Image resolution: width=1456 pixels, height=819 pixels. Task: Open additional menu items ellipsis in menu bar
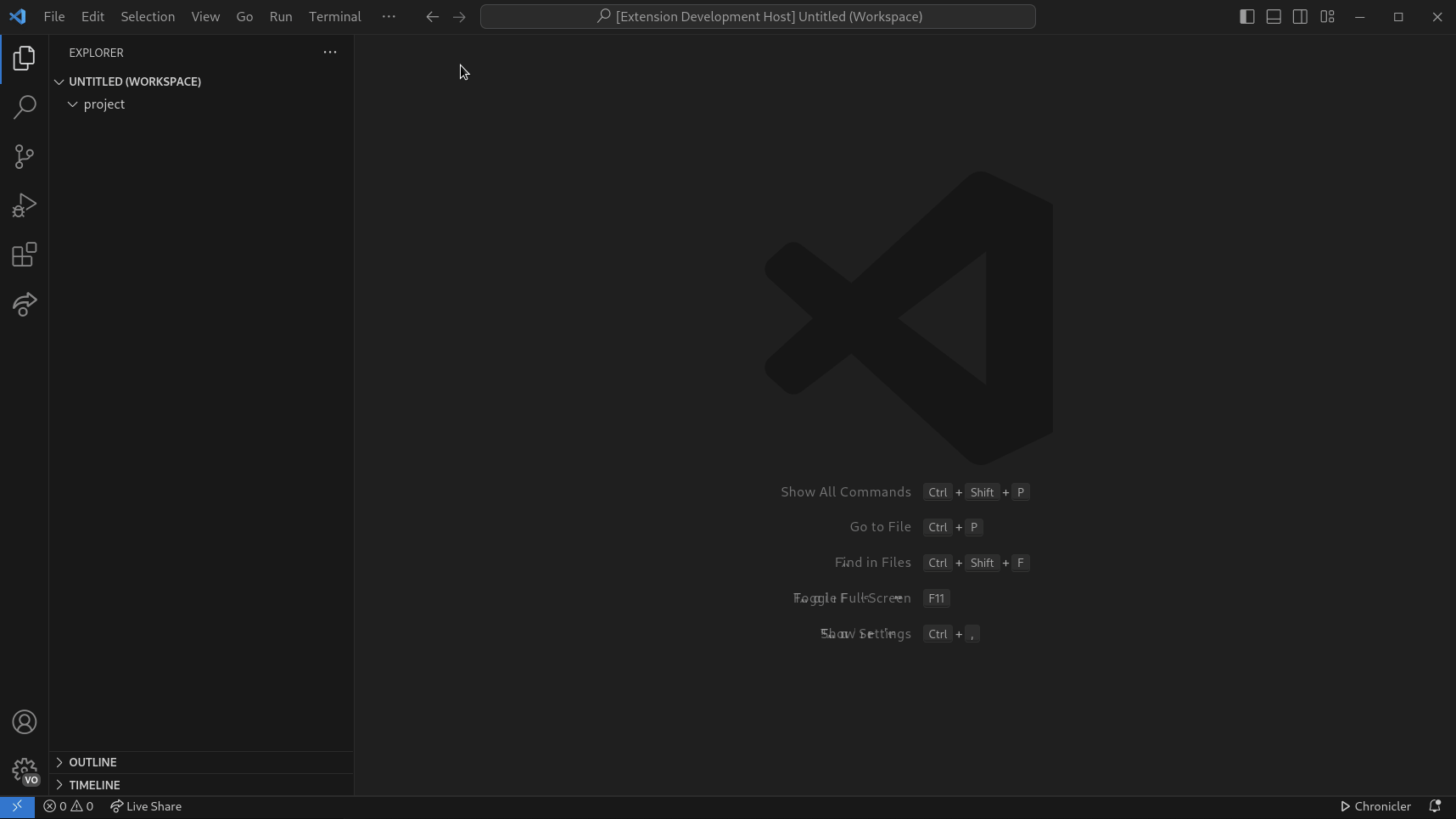pyautogui.click(x=389, y=16)
